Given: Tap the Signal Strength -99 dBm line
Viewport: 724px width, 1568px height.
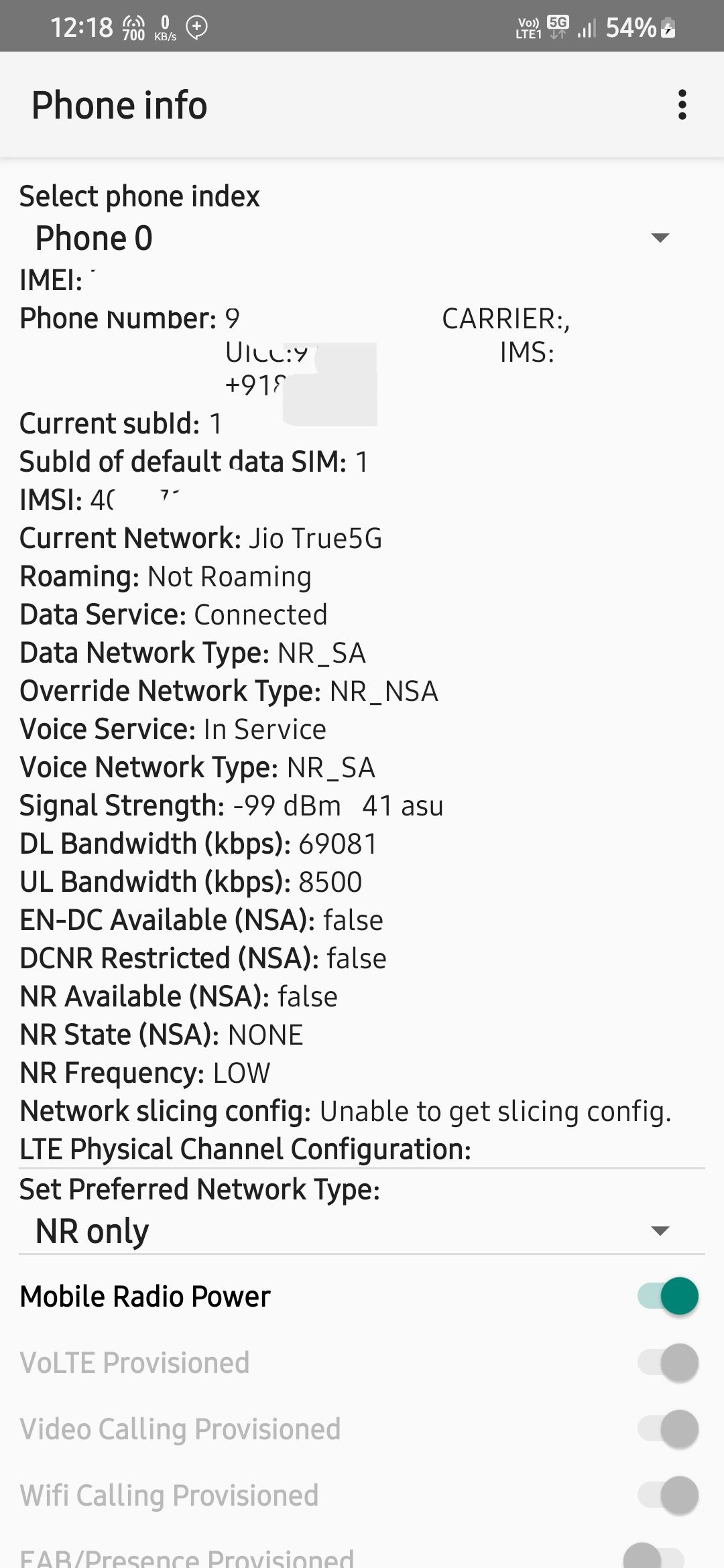Looking at the screenshot, I should pyautogui.click(x=231, y=805).
